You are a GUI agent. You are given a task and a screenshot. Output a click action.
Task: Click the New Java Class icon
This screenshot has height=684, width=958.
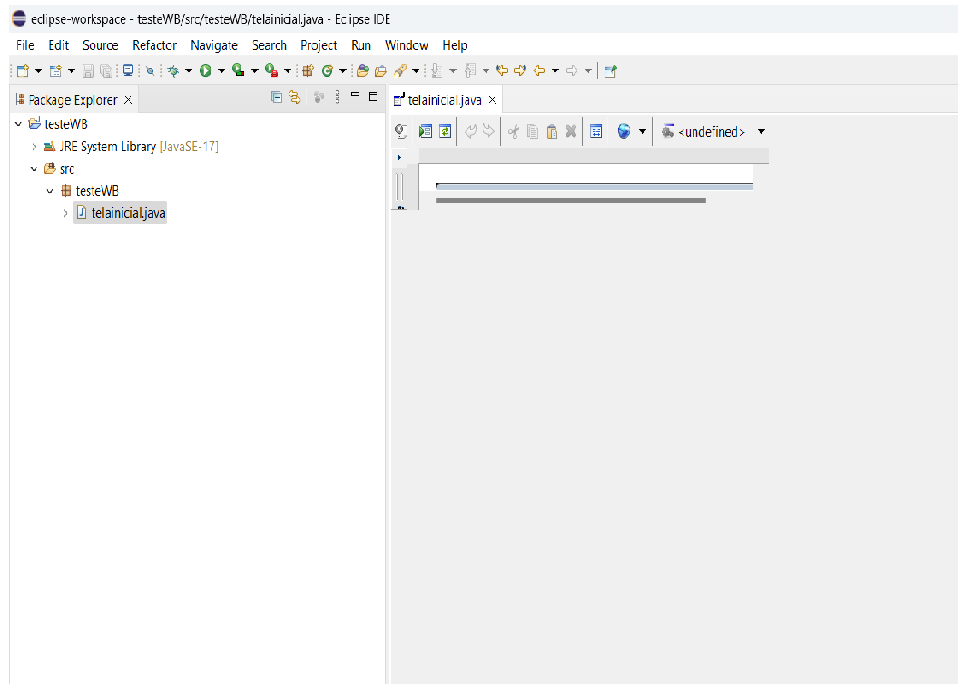click(x=327, y=71)
